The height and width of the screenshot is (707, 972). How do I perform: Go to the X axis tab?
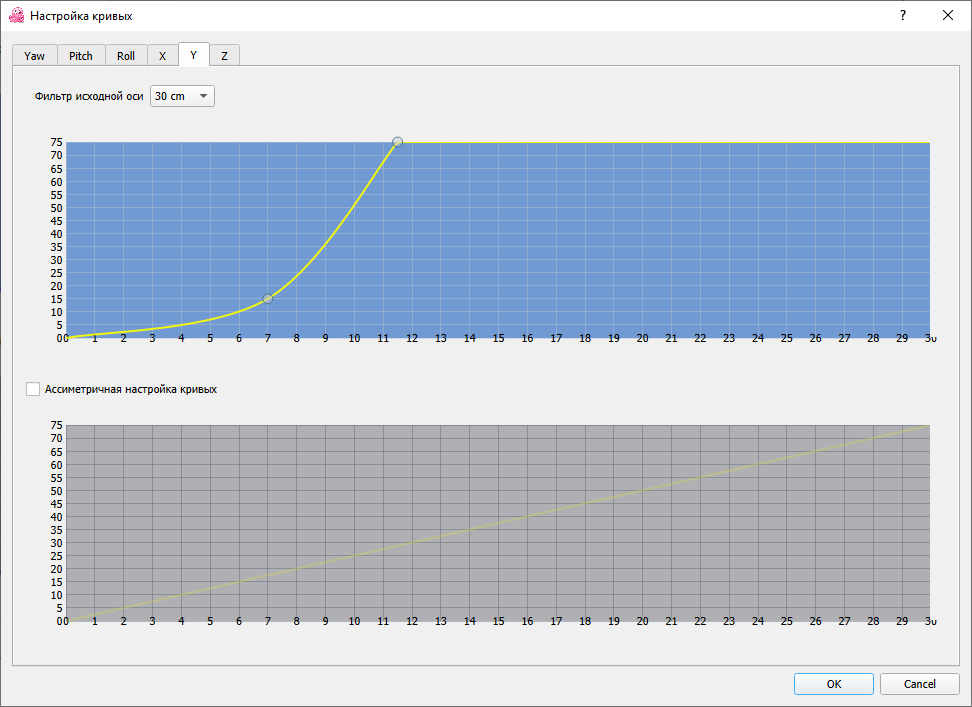162,56
